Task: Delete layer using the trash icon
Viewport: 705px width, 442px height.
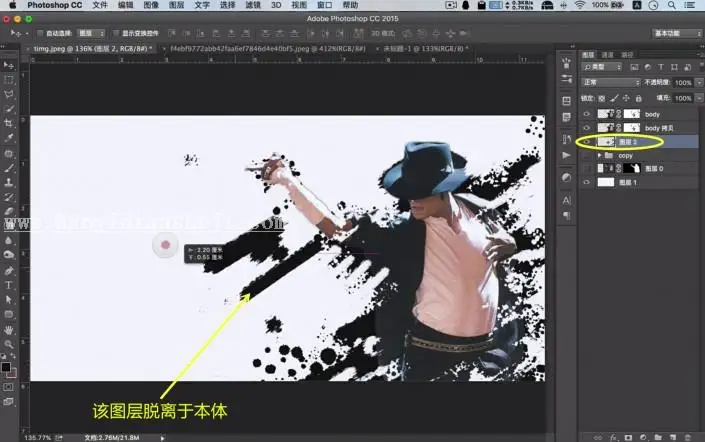Action: (x=687, y=437)
